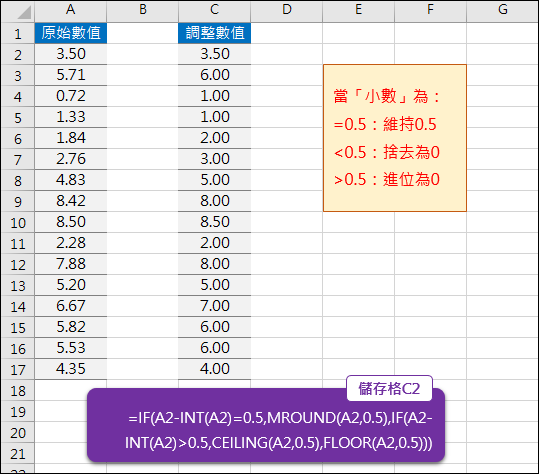Select cell A4 containing 0.72
The width and height of the screenshot is (539, 474).
point(70,96)
